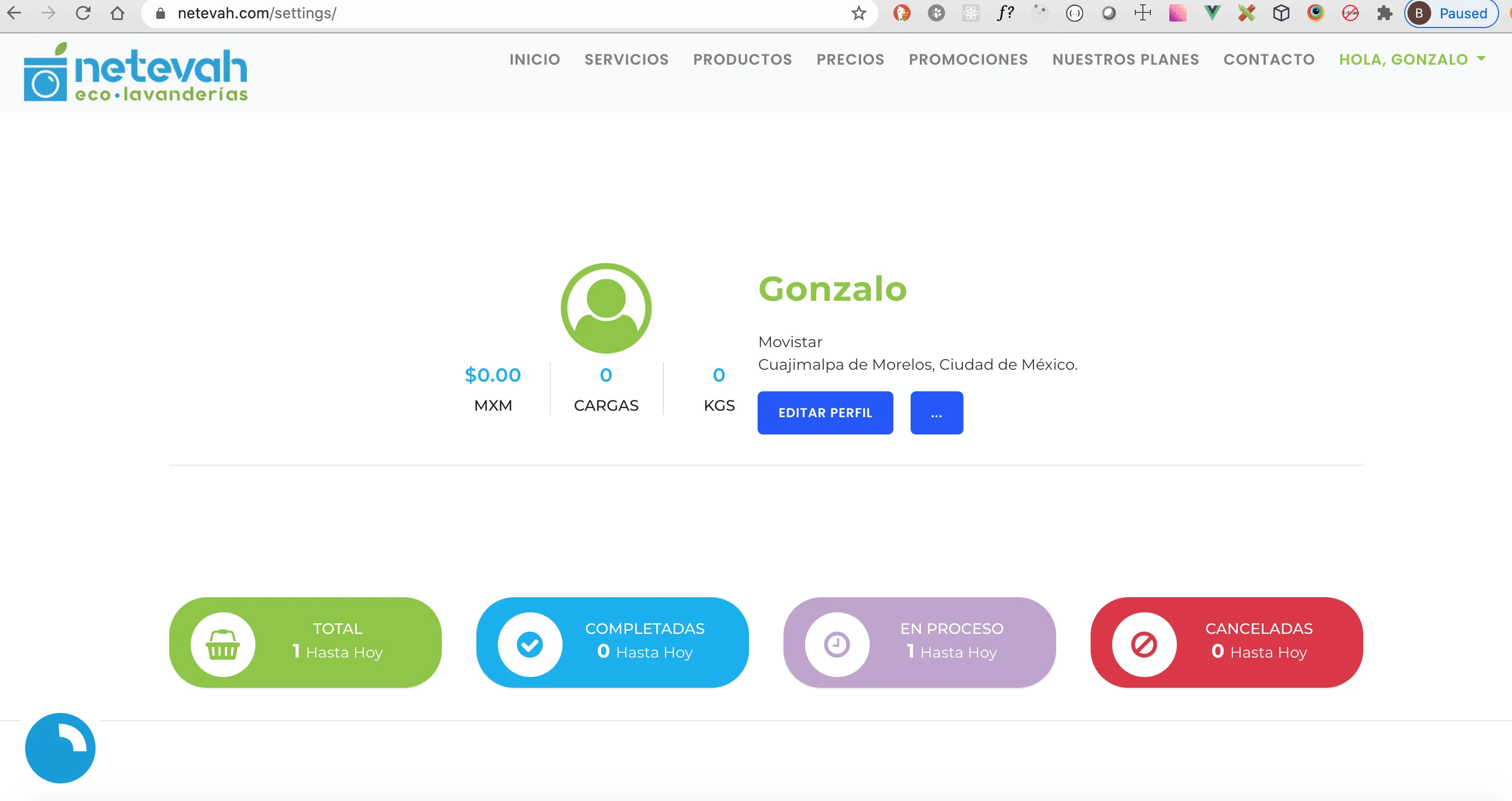Click the blue chat widget bubble
The width and height of the screenshot is (1512, 801).
coord(60,748)
